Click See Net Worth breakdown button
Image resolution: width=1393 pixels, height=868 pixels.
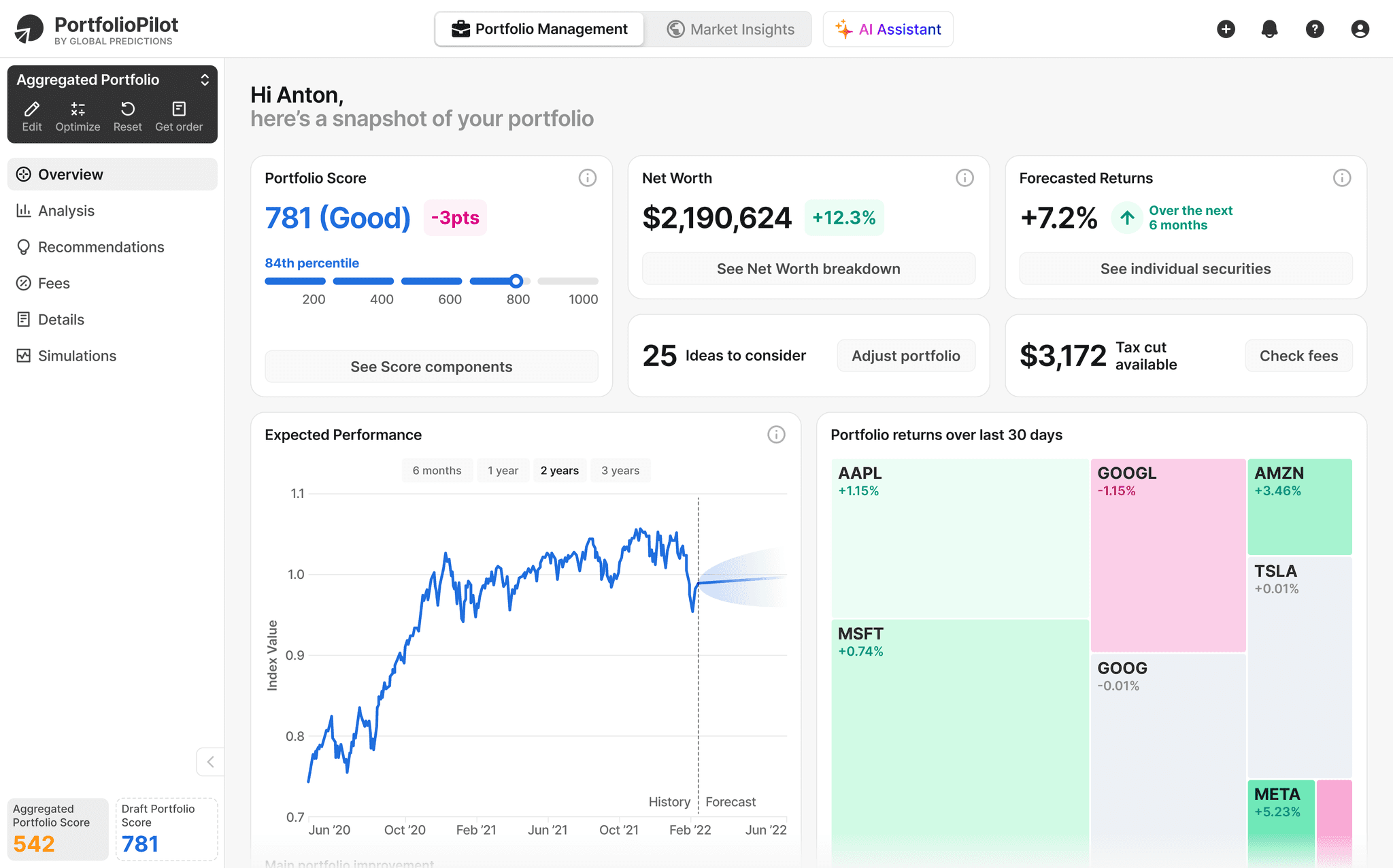coord(808,269)
